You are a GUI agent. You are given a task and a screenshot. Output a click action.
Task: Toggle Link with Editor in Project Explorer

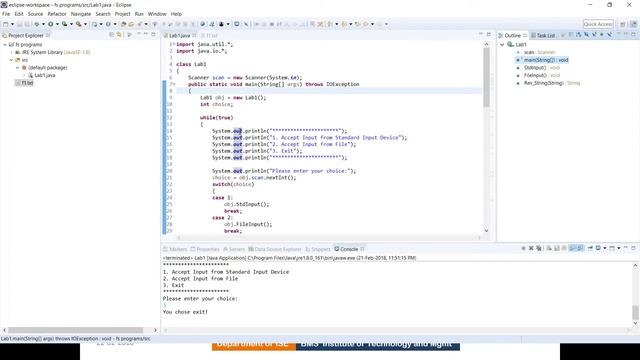pyautogui.click(x=119, y=35)
